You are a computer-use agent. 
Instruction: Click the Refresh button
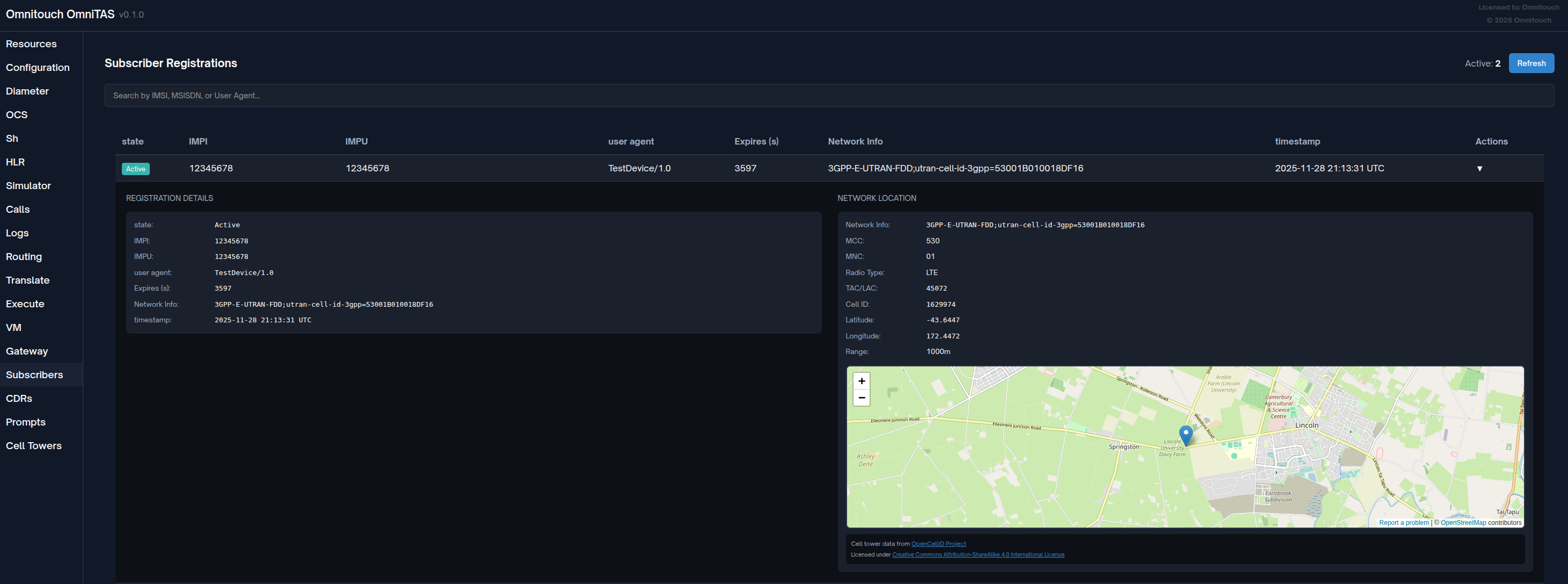click(1530, 63)
